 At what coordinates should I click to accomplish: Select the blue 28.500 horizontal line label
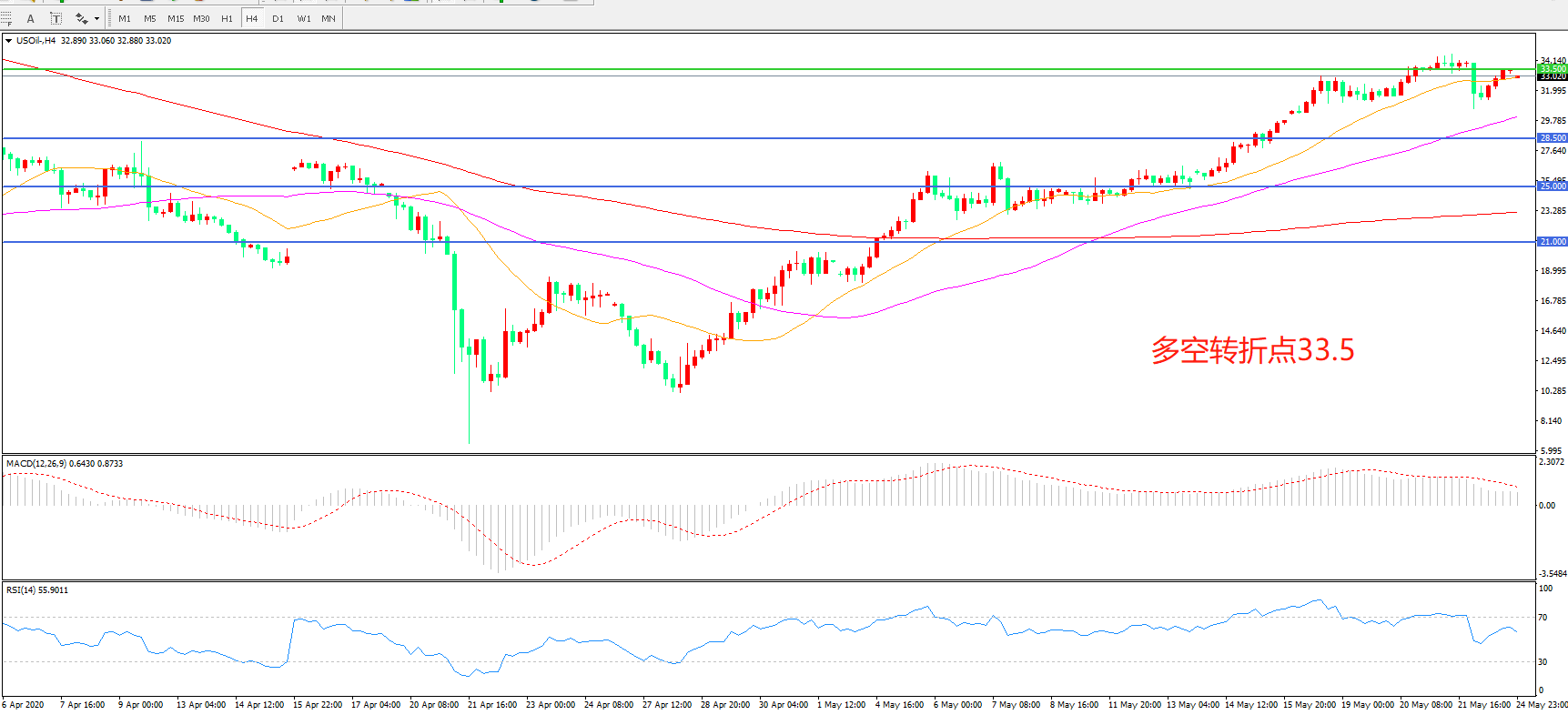point(1552,138)
